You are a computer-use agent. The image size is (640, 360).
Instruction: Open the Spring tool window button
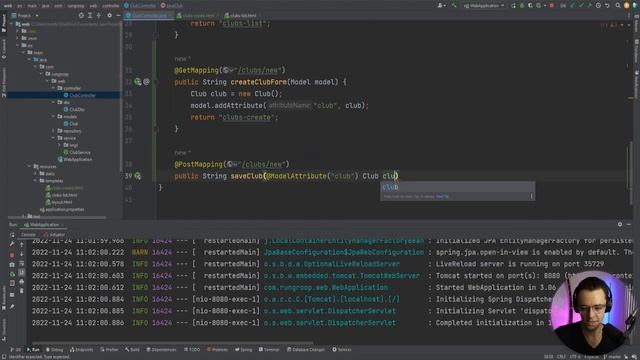pyautogui.click(x=243, y=350)
